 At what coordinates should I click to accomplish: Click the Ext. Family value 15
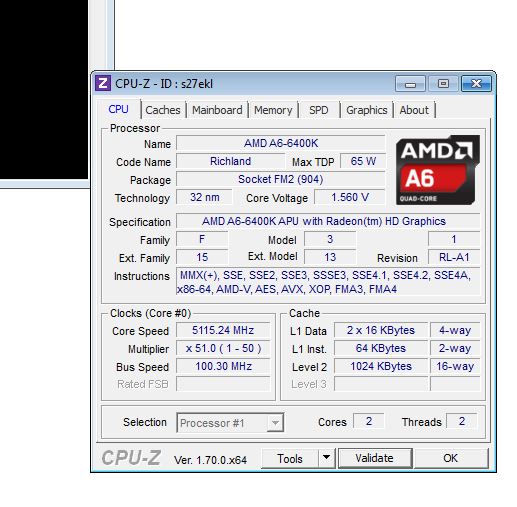coord(202,257)
